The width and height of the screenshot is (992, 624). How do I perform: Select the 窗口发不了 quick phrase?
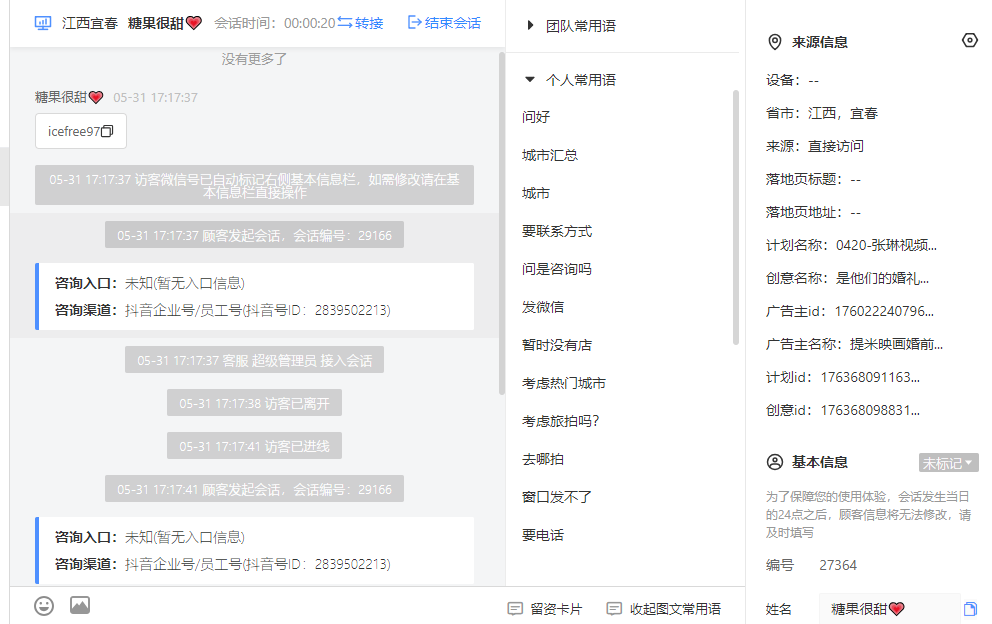point(557,497)
